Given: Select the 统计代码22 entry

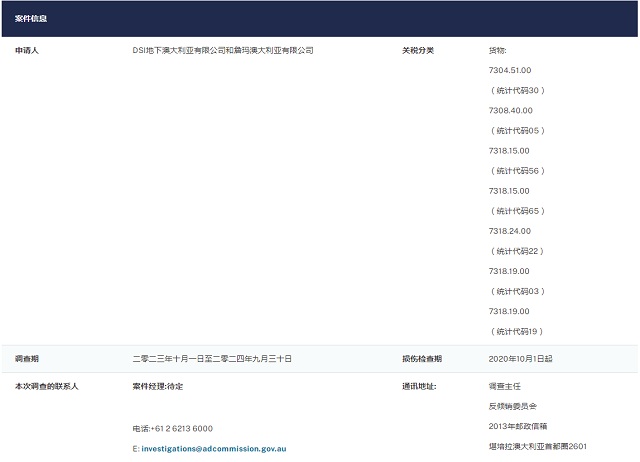Looking at the screenshot, I should pyautogui.click(x=517, y=251).
